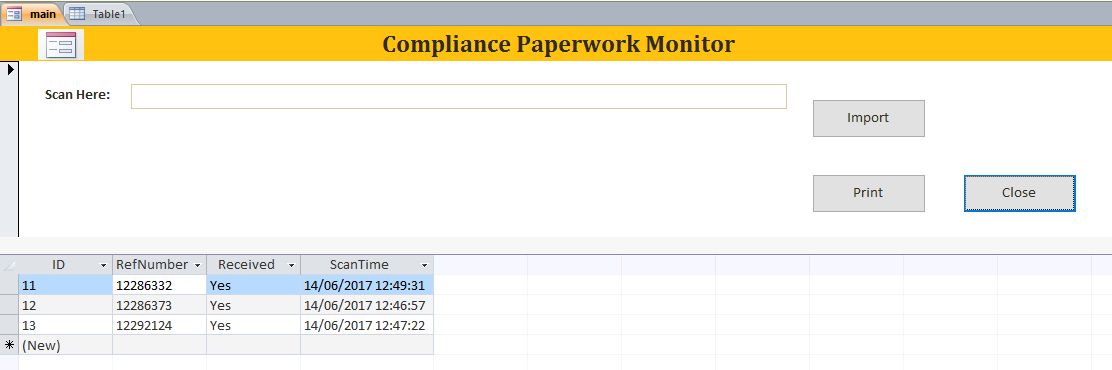Viewport: 1112px width, 370px height.
Task: Focus the Scan Here input field
Action: [459, 96]
